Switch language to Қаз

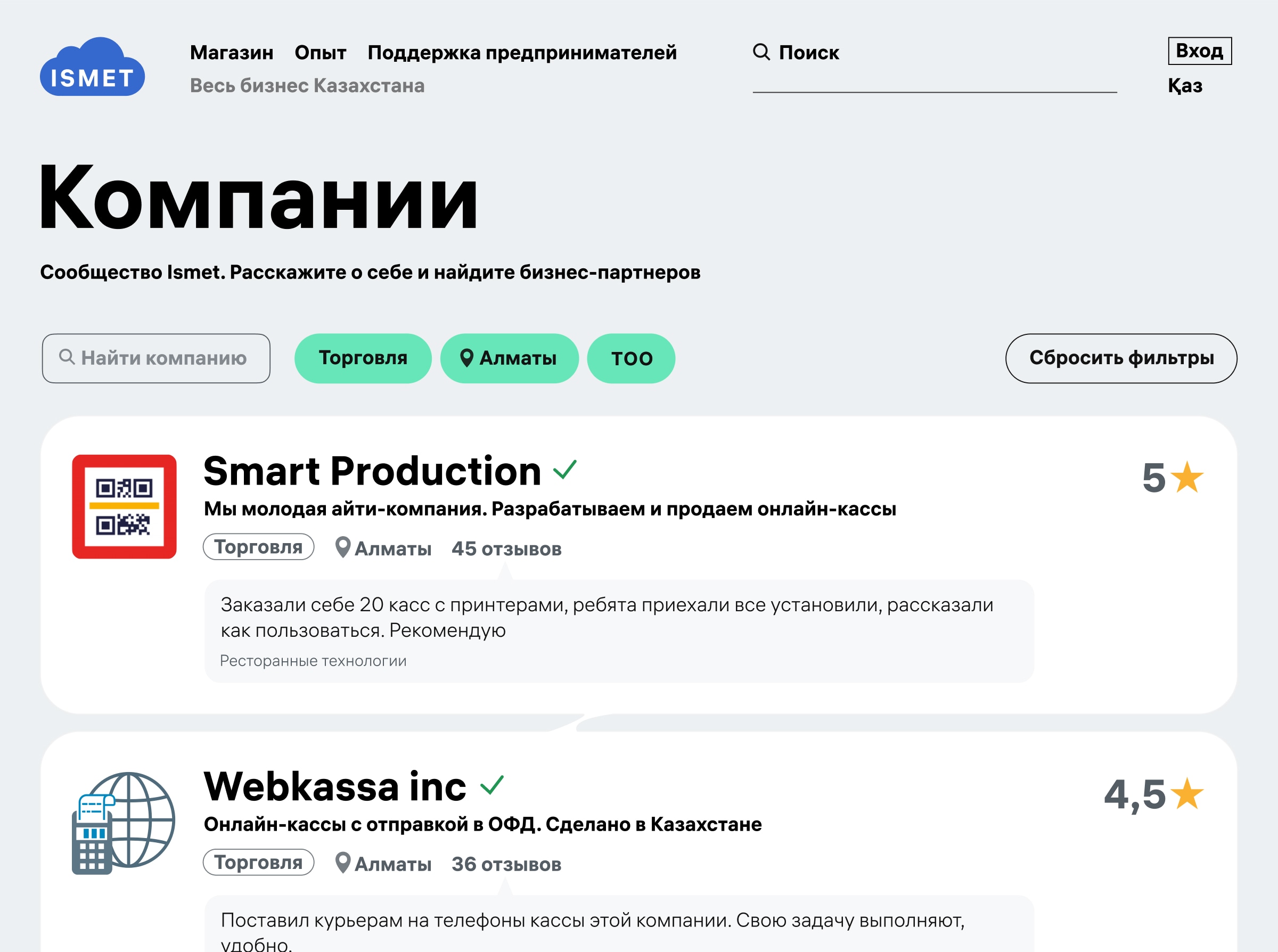click(1185, 86)
